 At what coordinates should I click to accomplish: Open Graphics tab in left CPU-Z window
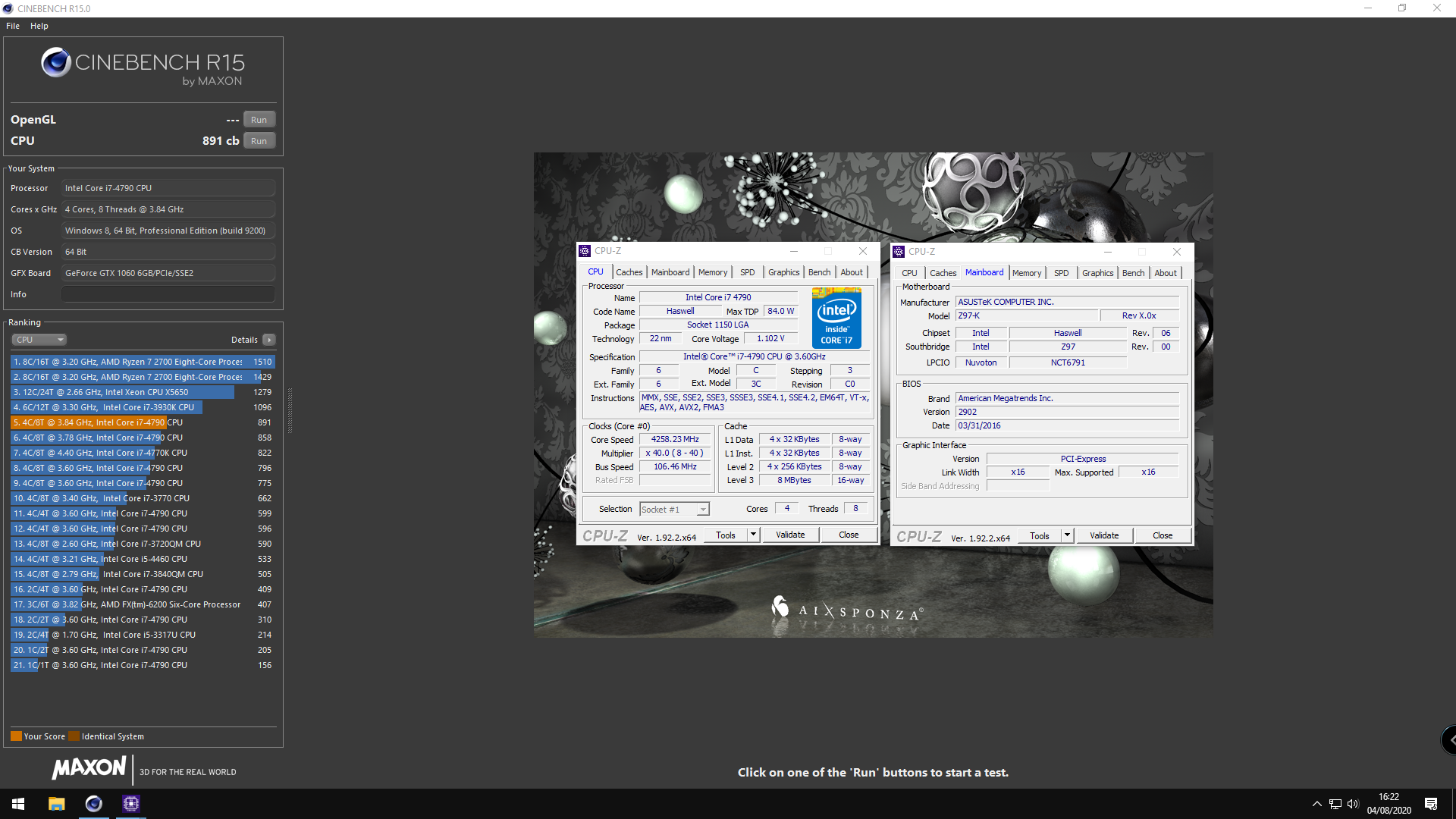783,272
